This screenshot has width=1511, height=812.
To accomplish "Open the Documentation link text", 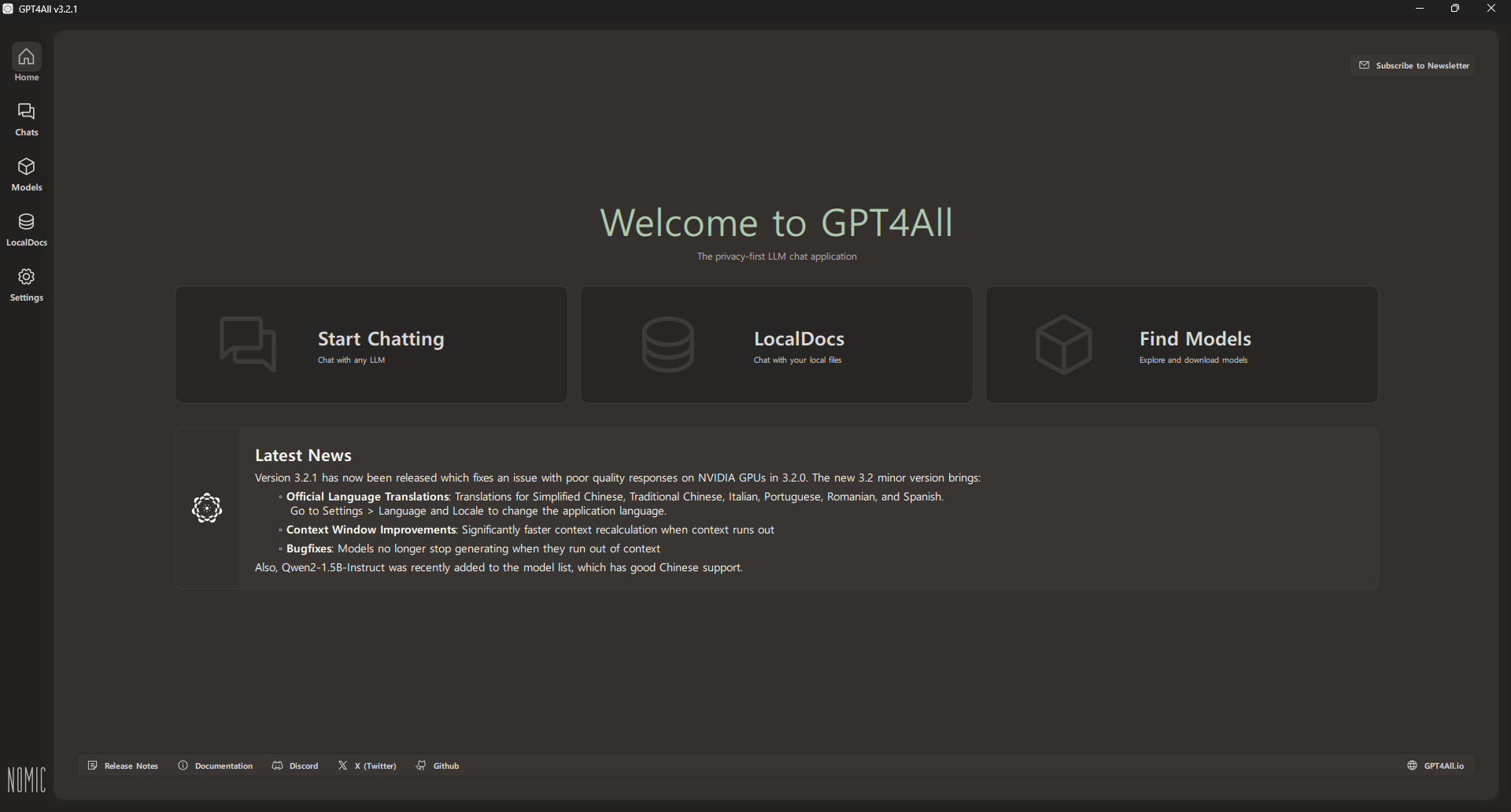I will [x=224, y=766].
